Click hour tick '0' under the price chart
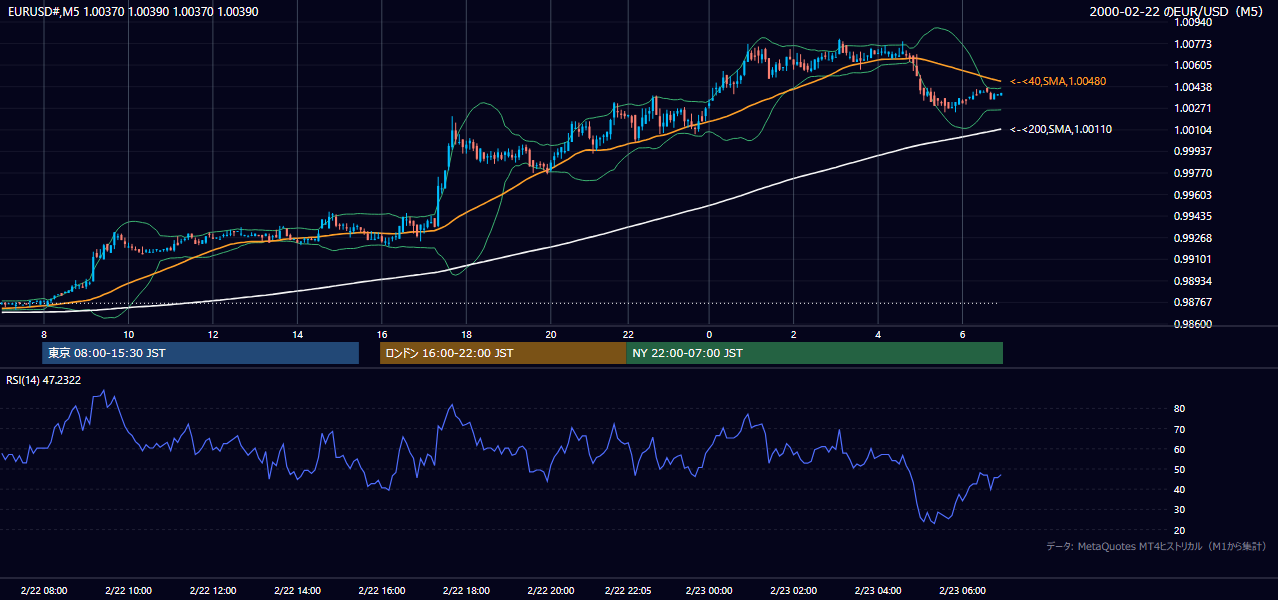This screenshot has height=600, width=1278. point(708,334)
